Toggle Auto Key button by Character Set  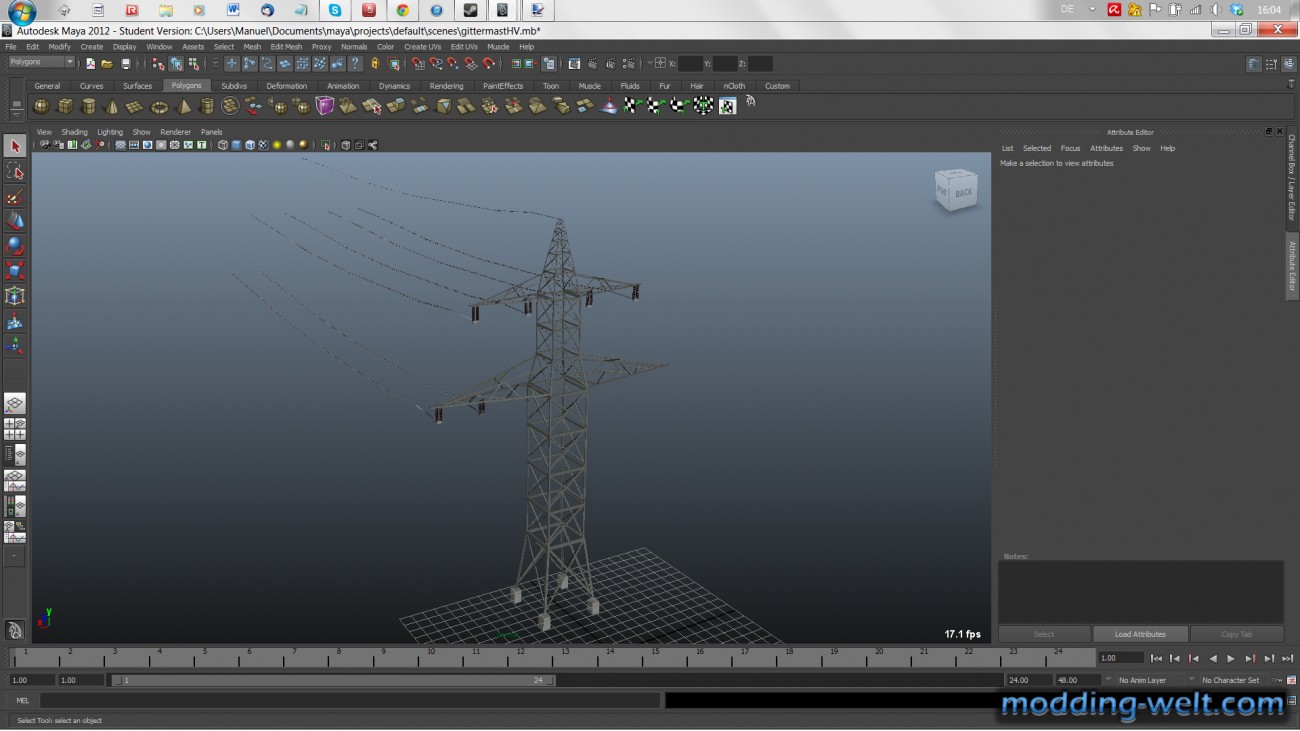[x=1277, y=680]
